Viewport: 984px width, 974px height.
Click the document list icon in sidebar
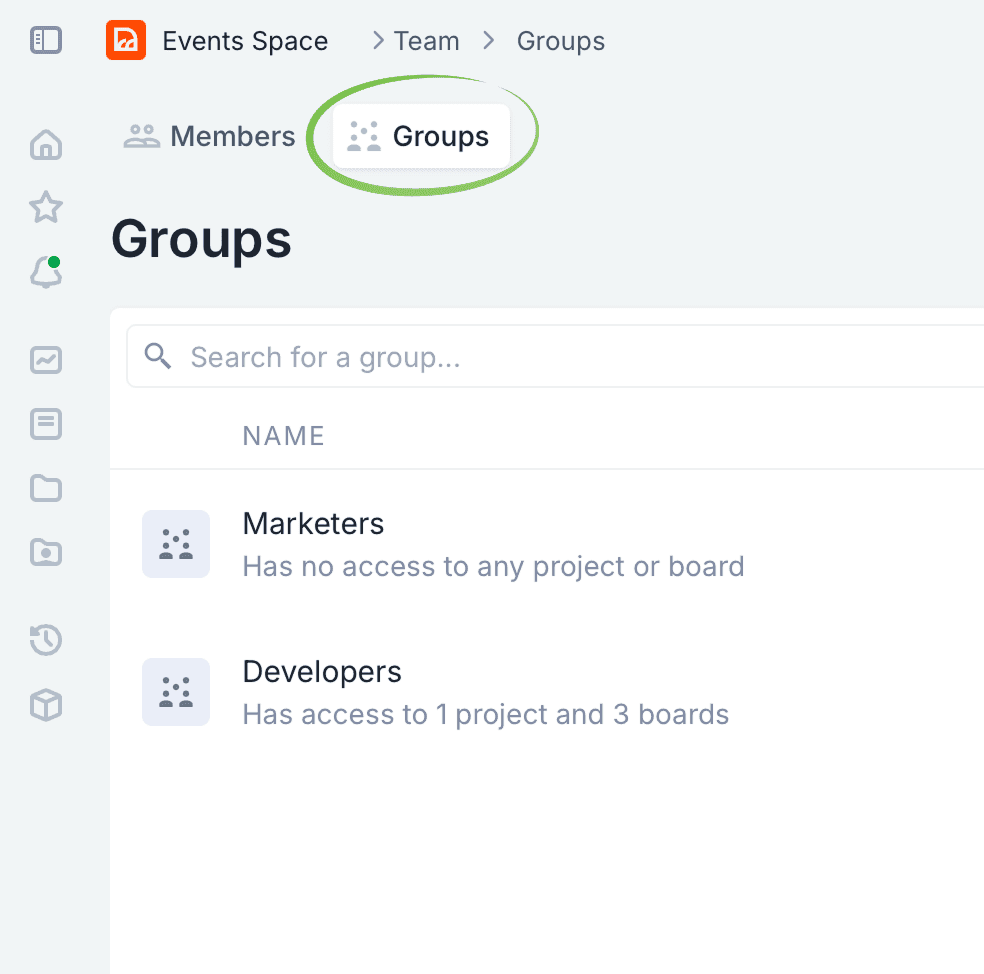click(x=46, y=424)
